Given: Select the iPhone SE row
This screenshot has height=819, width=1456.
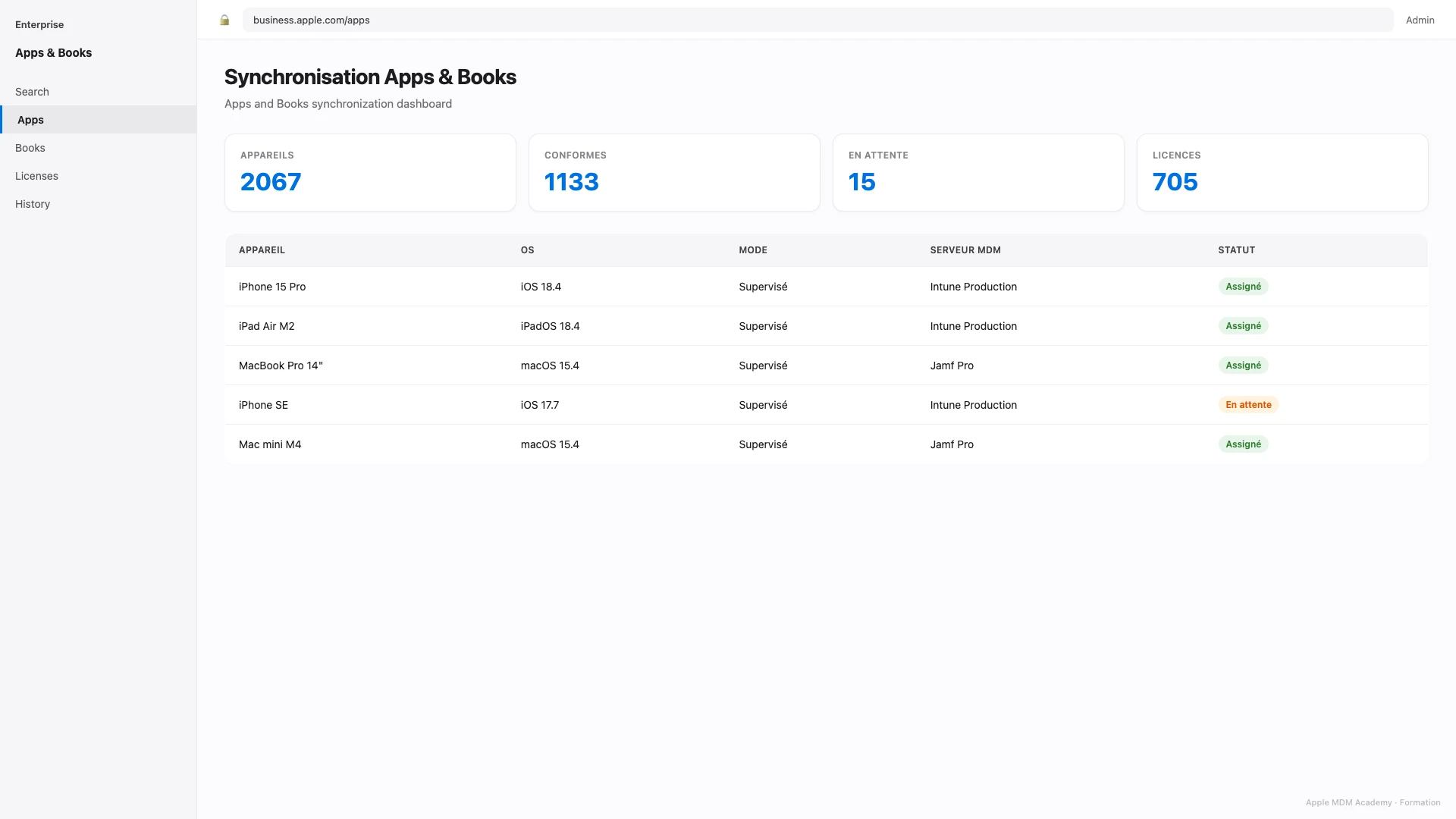Looking at the screenshot, I should tap(827, 405).
